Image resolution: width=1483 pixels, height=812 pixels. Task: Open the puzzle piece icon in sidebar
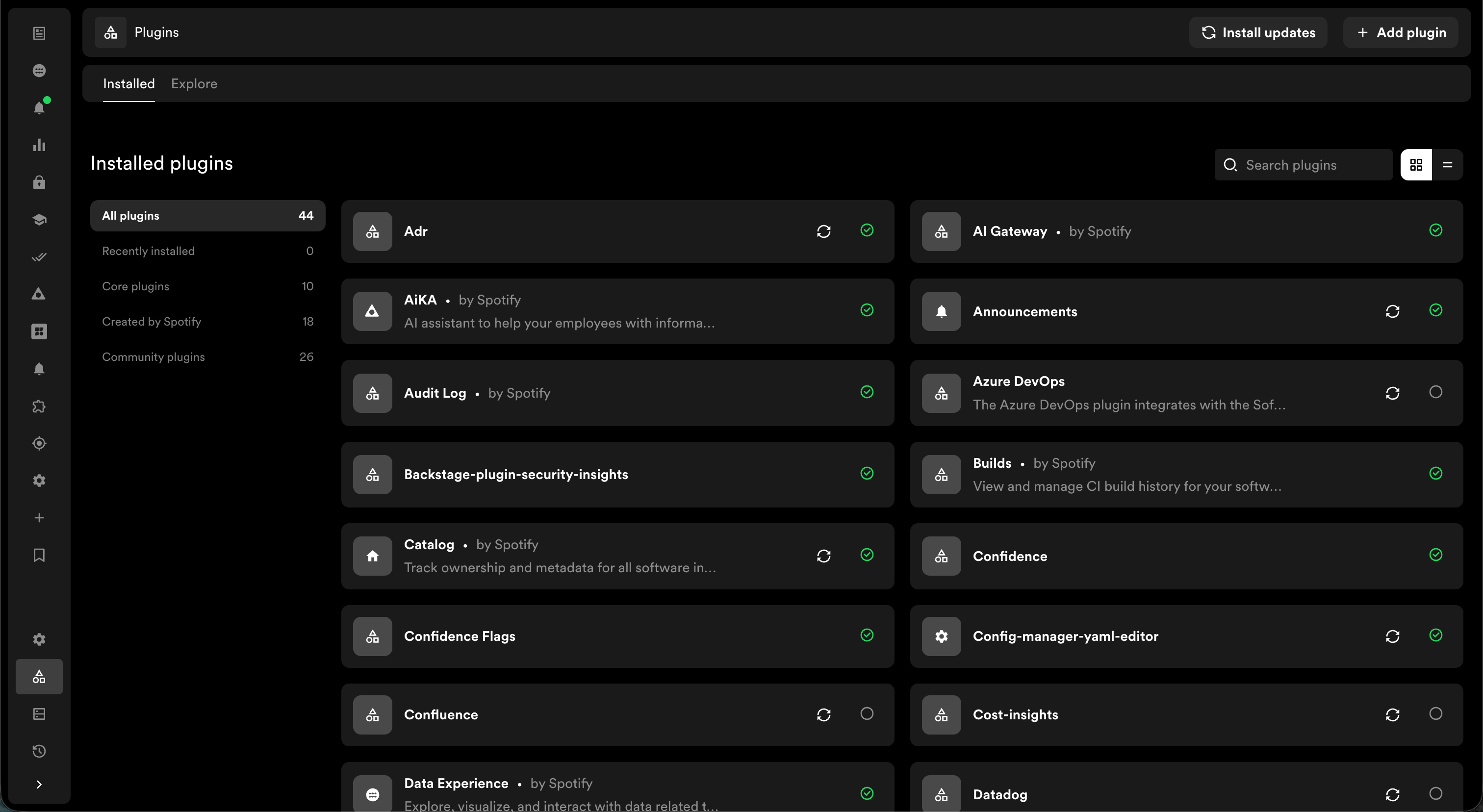point(39,406)
